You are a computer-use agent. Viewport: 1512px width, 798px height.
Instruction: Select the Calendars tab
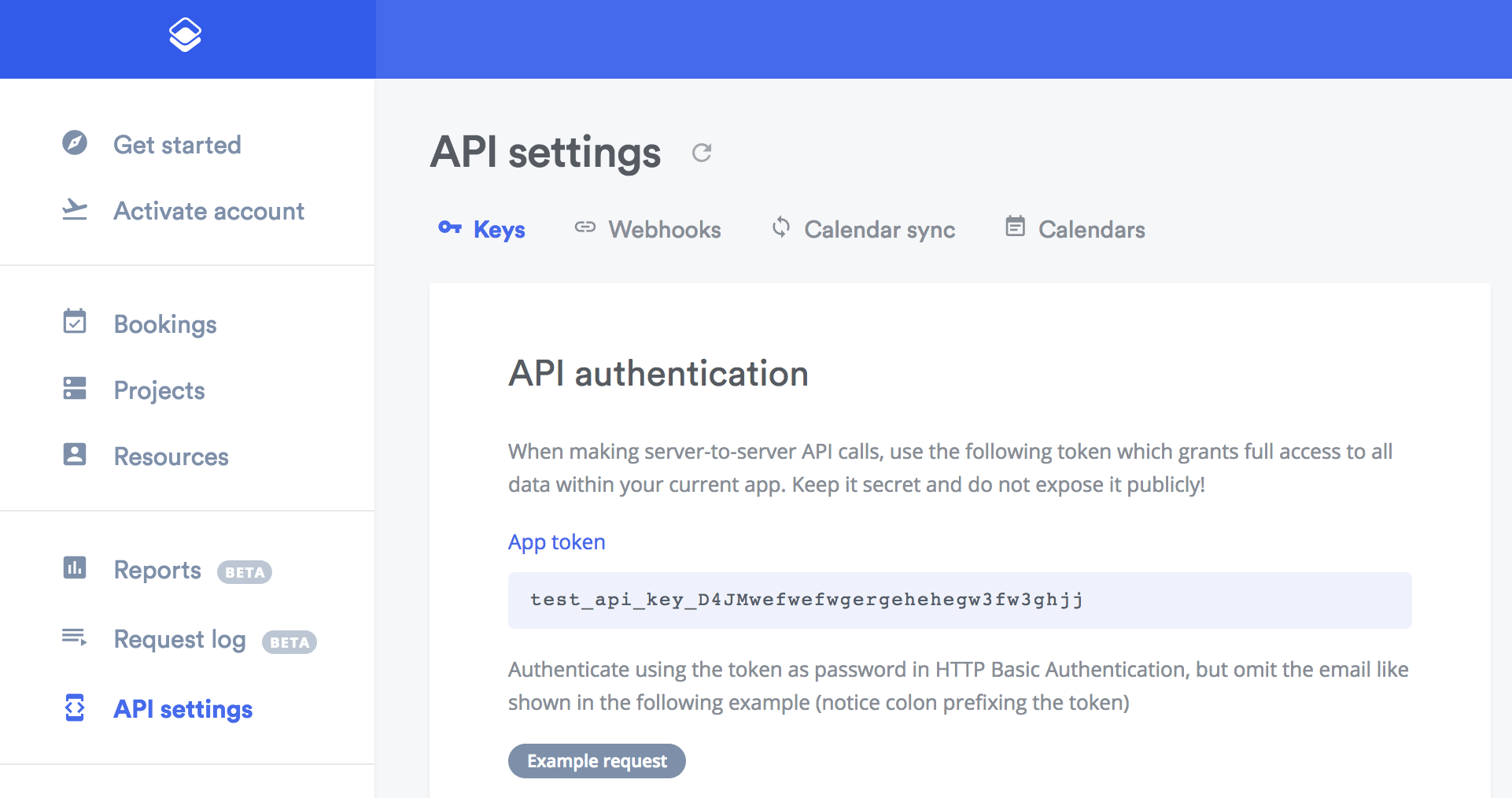[x=1092, y=229]
